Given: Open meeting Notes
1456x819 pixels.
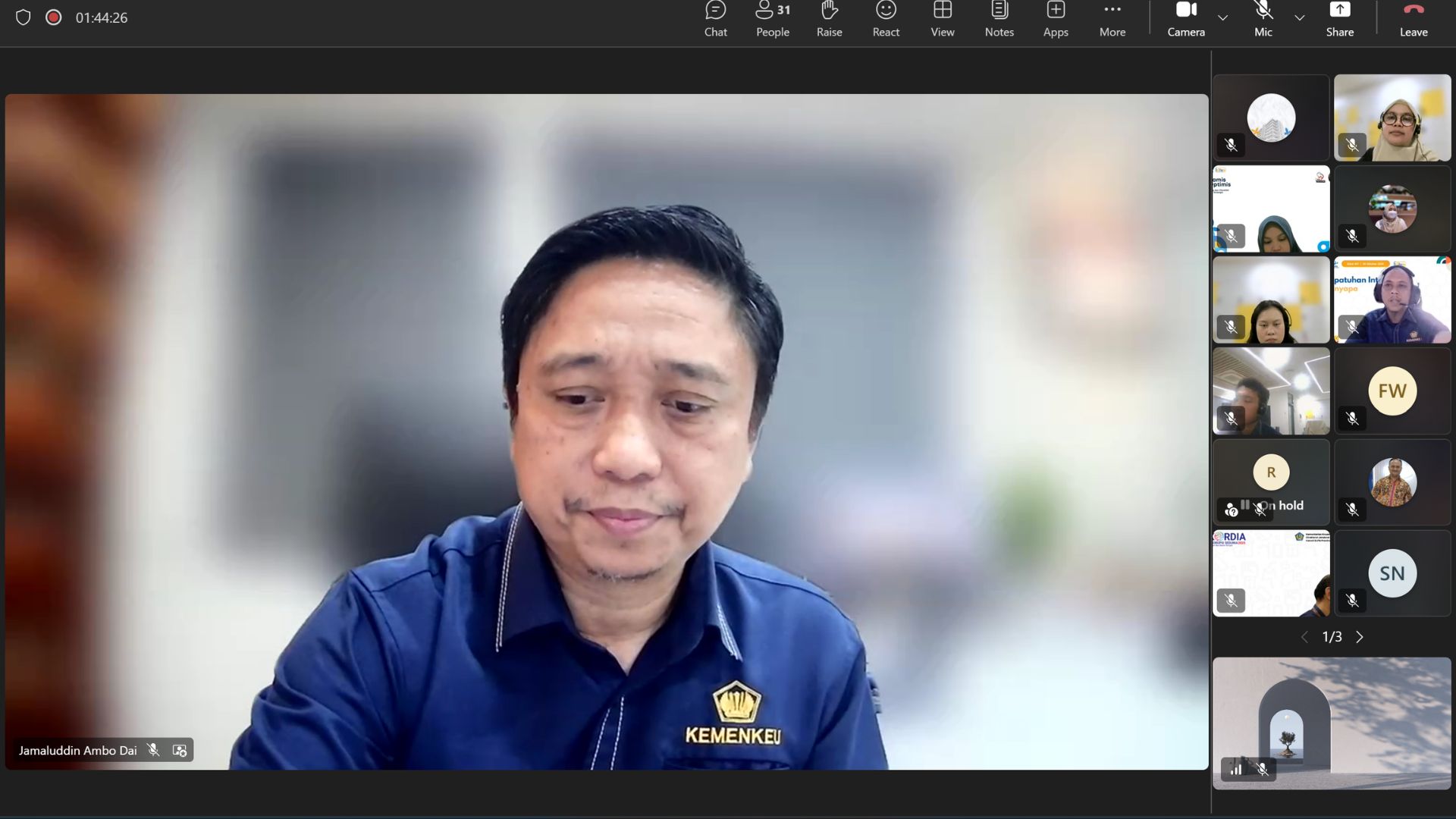Looking at the screenshot, I should [999, 20].
